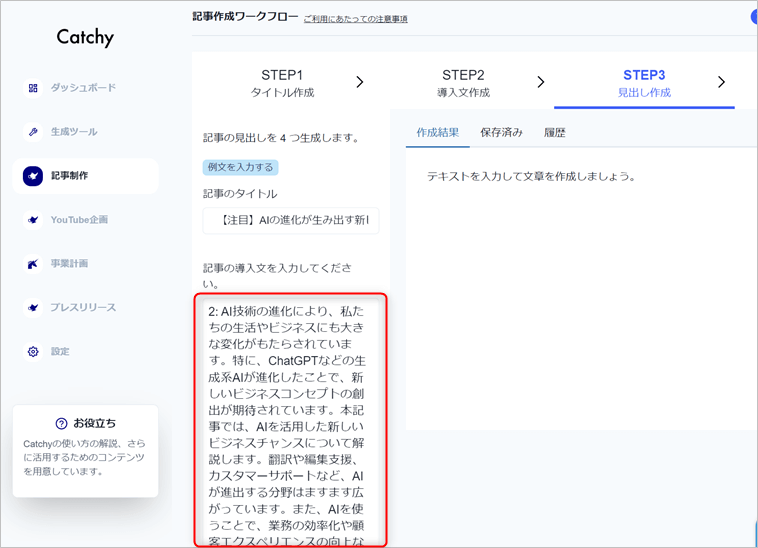Switch to the 保存済み tab

point(501,132)
